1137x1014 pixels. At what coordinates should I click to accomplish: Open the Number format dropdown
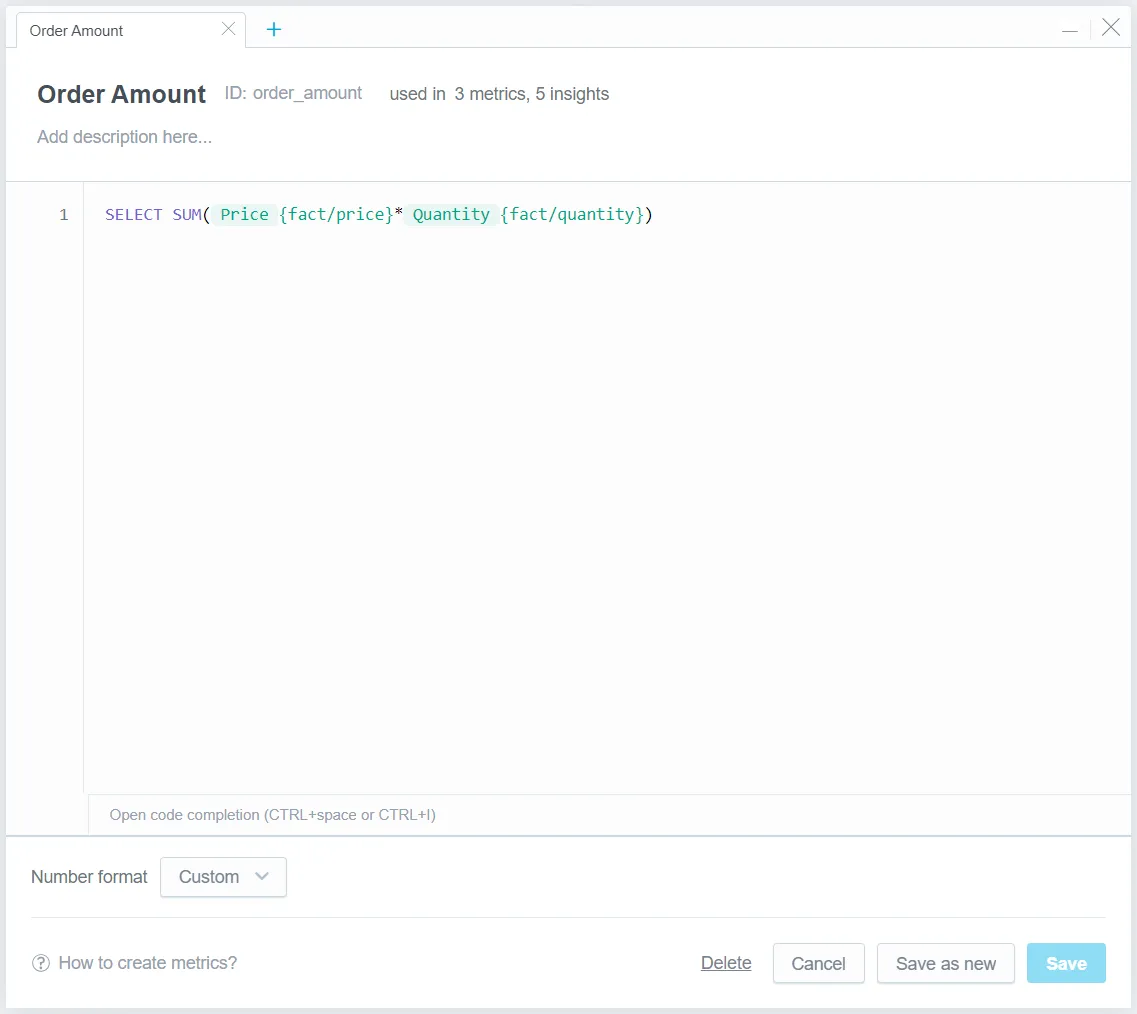pos(222,877)
